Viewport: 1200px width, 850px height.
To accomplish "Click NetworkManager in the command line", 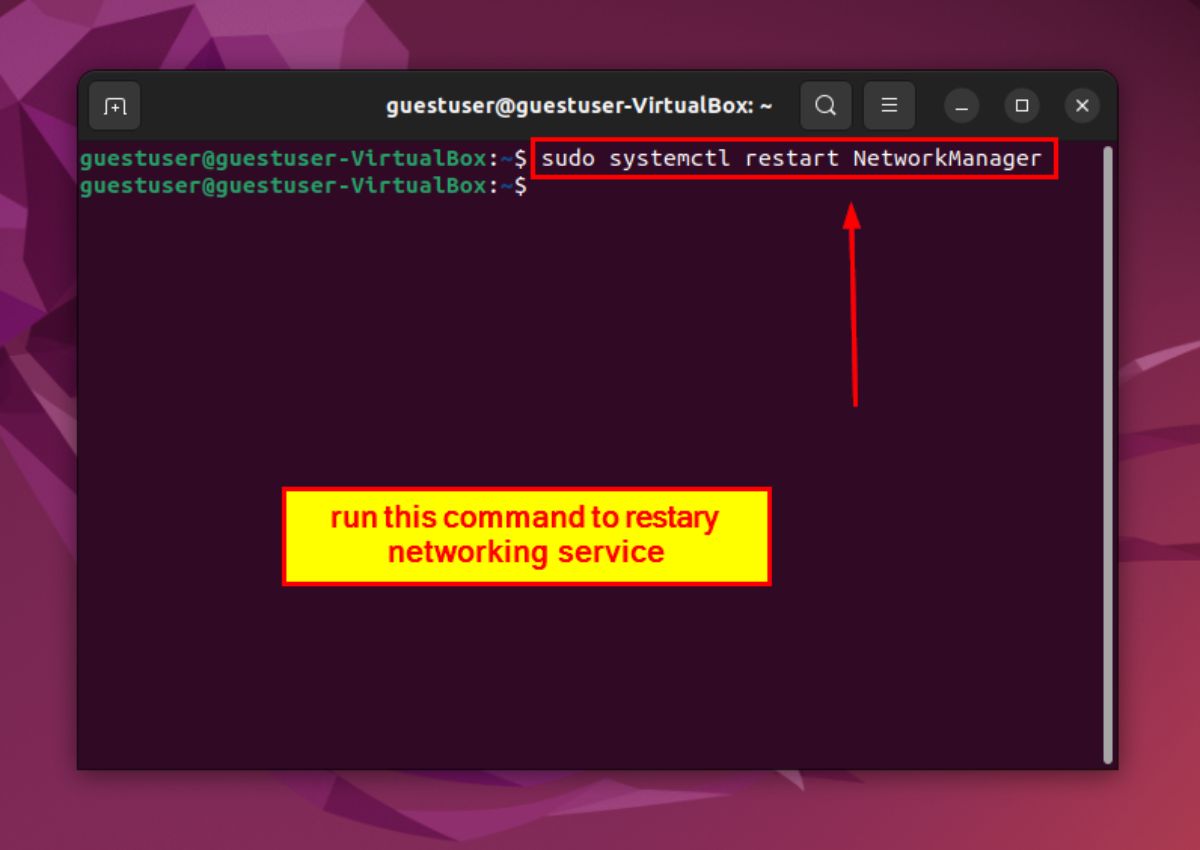I will coord(947,159).
